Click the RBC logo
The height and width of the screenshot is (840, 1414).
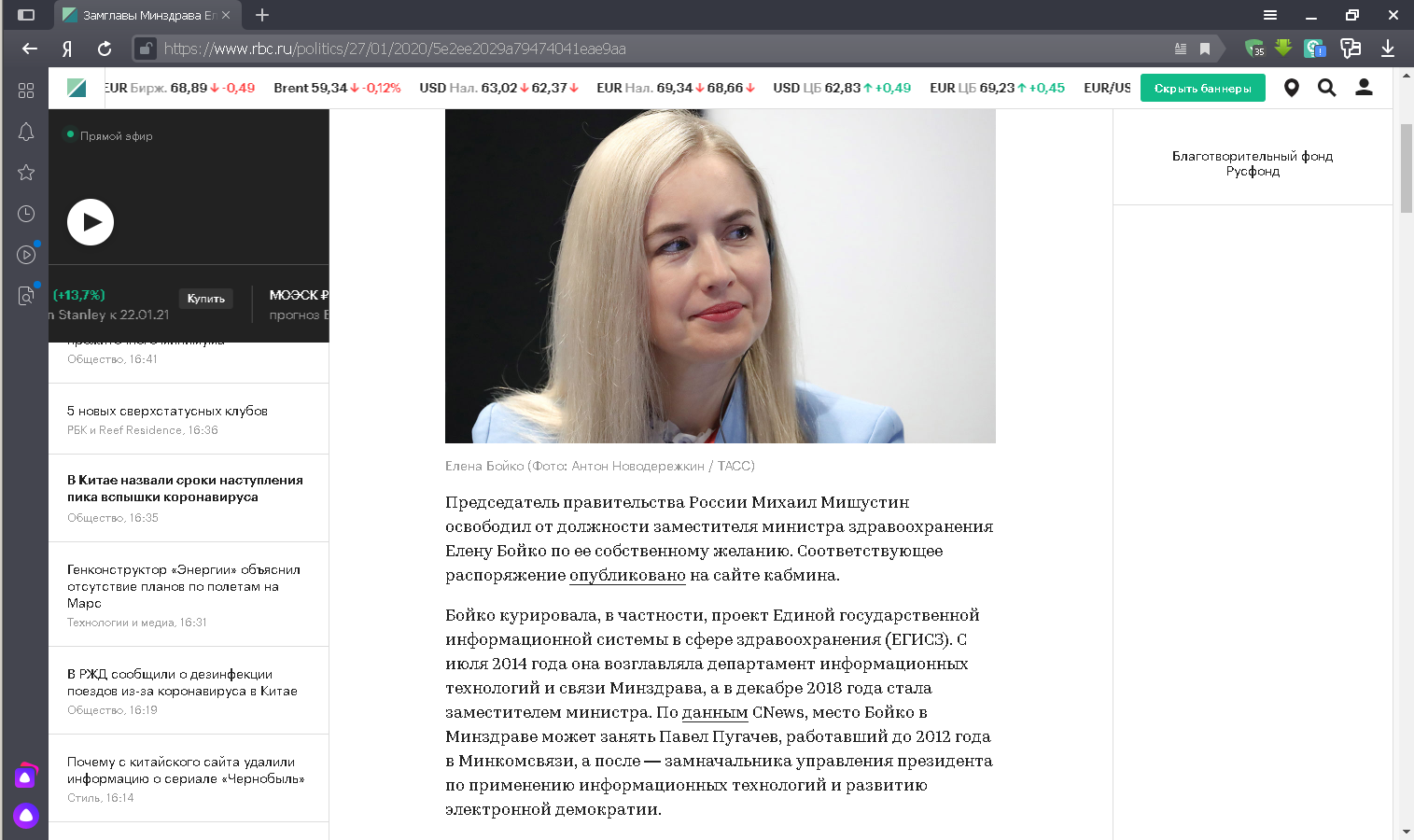click(x=77, y=88)
